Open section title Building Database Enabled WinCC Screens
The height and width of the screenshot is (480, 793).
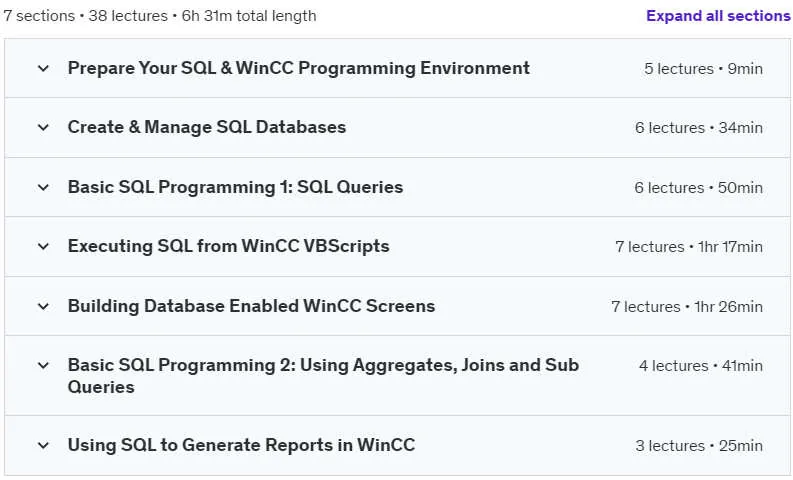(251, 306)
